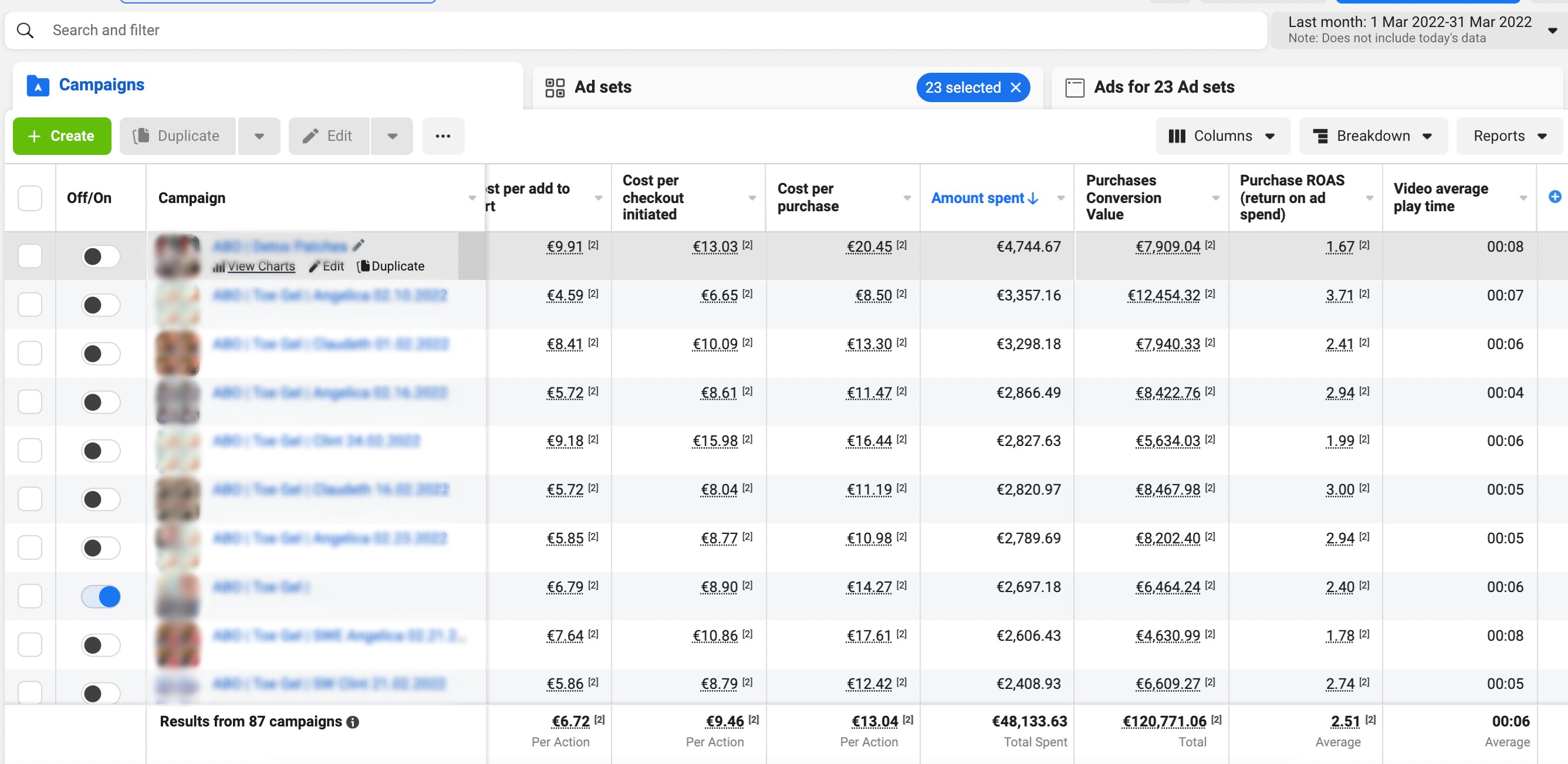Click the Ad sets grid icon
Viewport: 1568px width, 764px height.
pyautogui.click(x=555, y=87)
